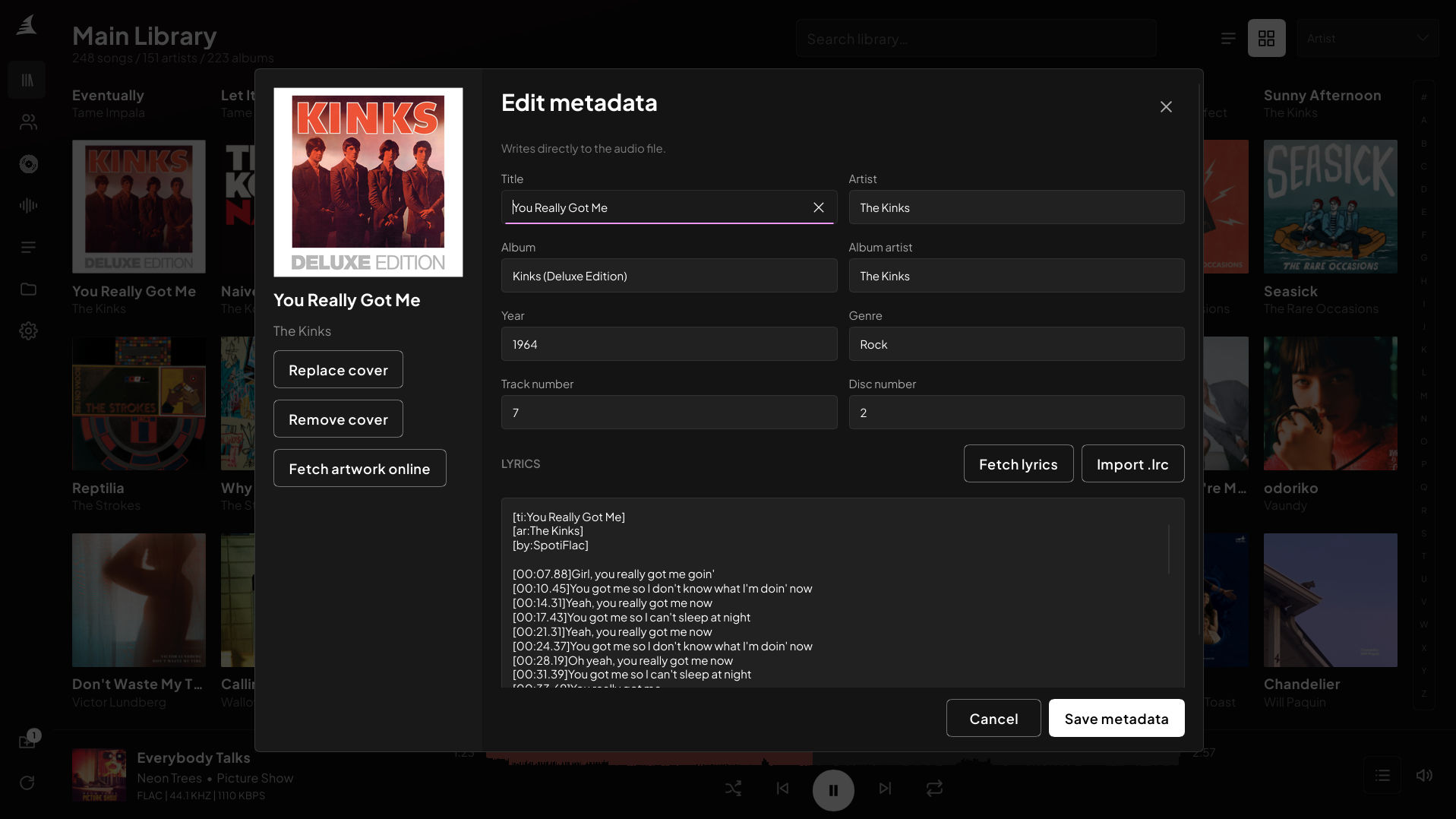Open settings gear in sidebar
Screen dimensions: 1456x819
(x=28, y=330)
